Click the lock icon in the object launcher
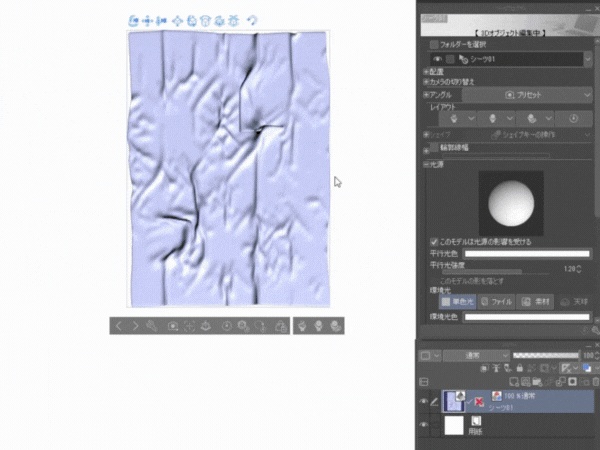The height and width of the screenshot is (450, 600). 281,326
